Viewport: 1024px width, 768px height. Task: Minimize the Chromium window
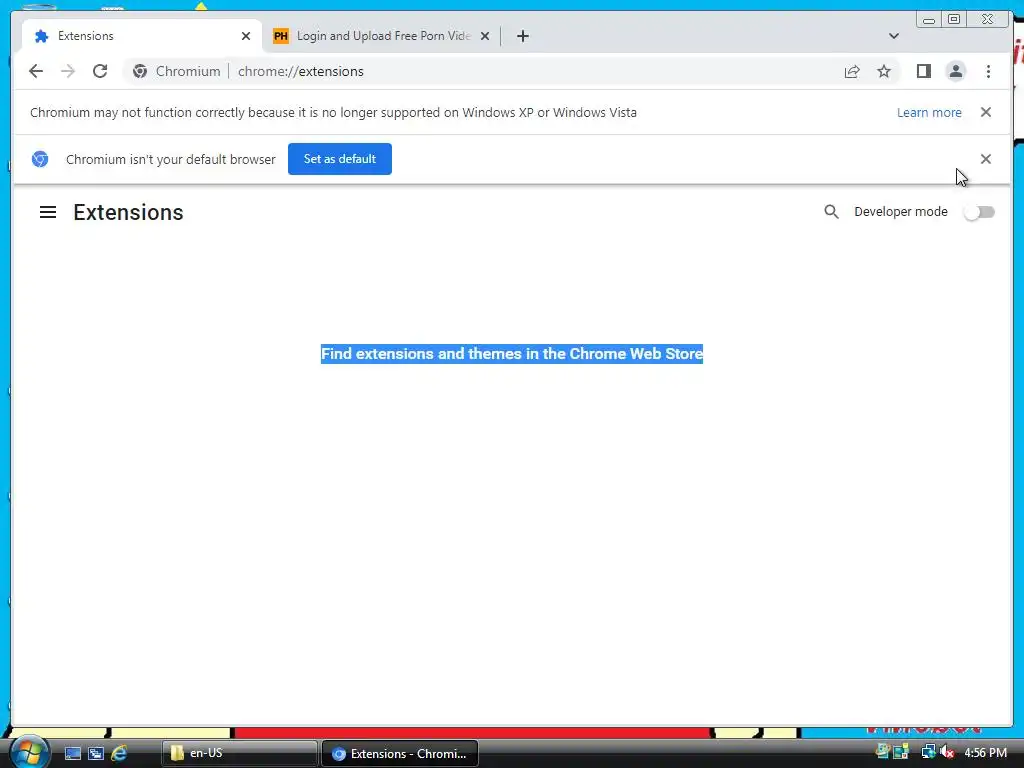tap(929, 19)
